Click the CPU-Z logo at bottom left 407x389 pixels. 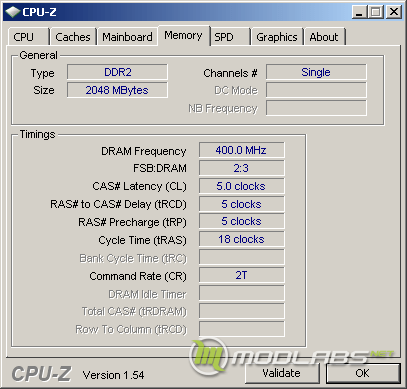tap(41, 374)
